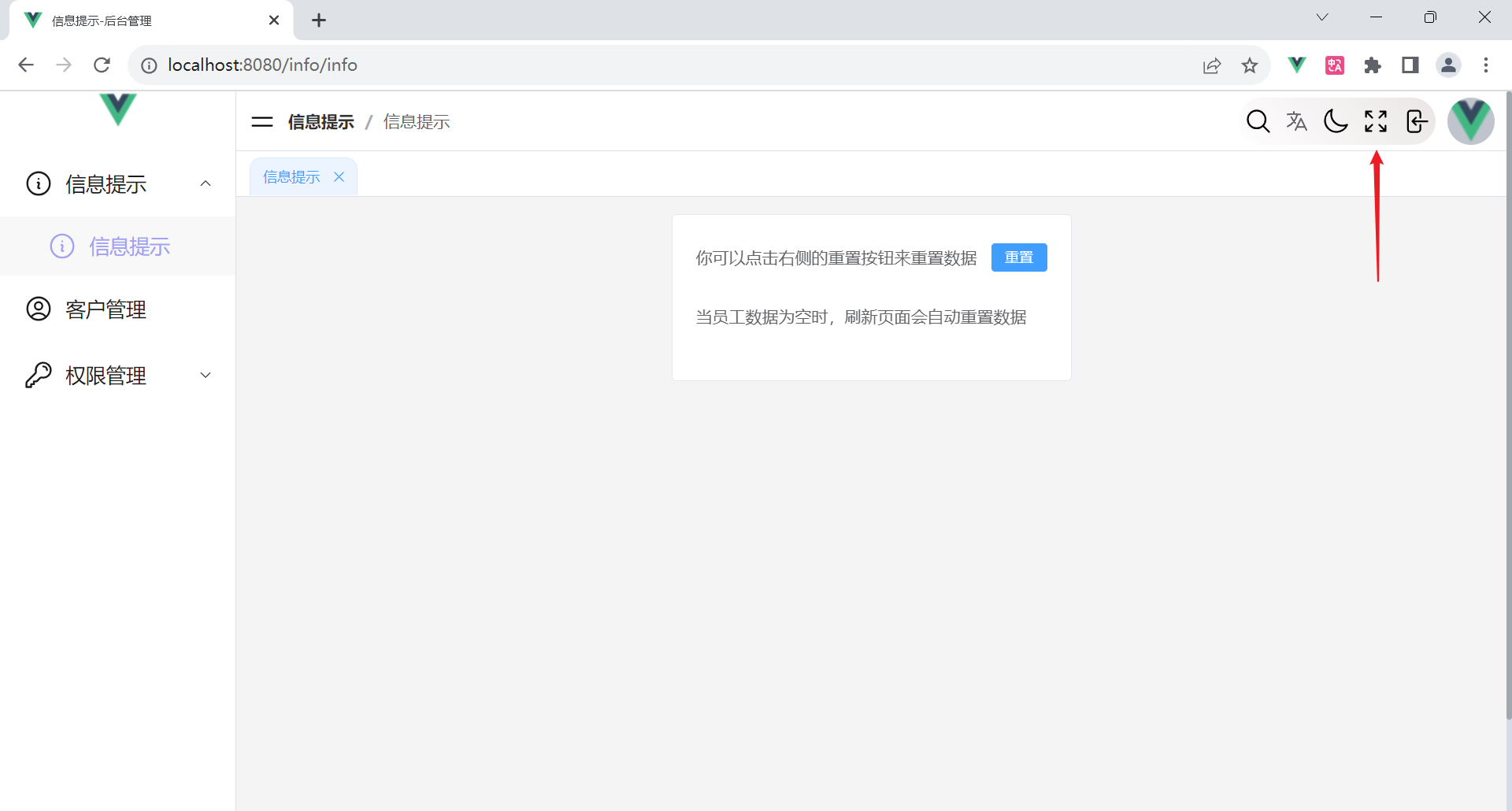Click the text 你可以点击右侧的重置按钮来重置数据
This screenshot has height=811, width=1512.
click(x=836, y=258)
